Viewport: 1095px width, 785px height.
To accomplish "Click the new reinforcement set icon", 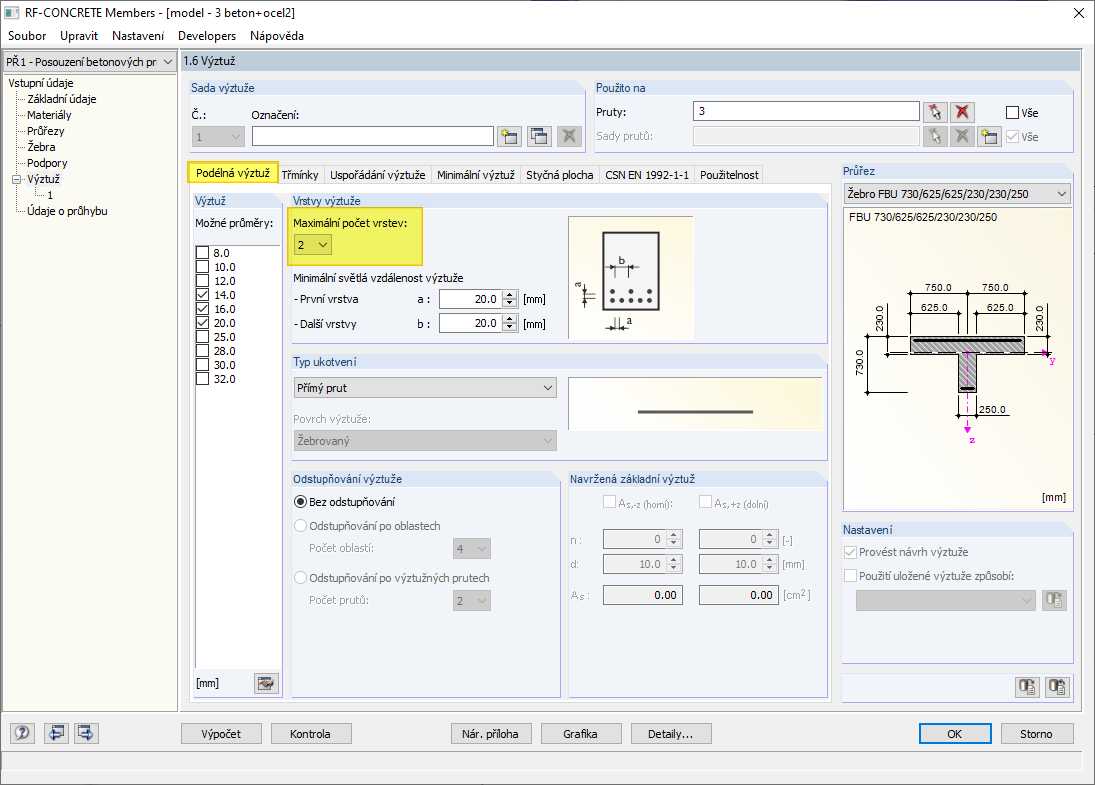I will (x=510, y=136).
